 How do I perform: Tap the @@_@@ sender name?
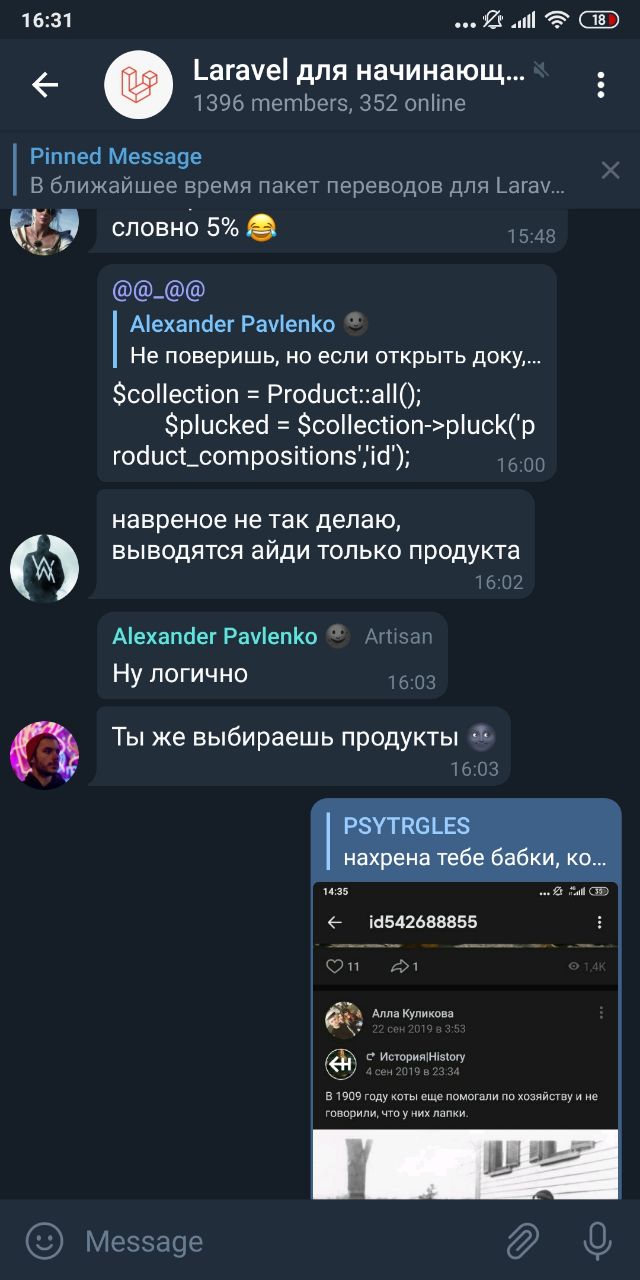pyautogui.click(x=158, y=290)
